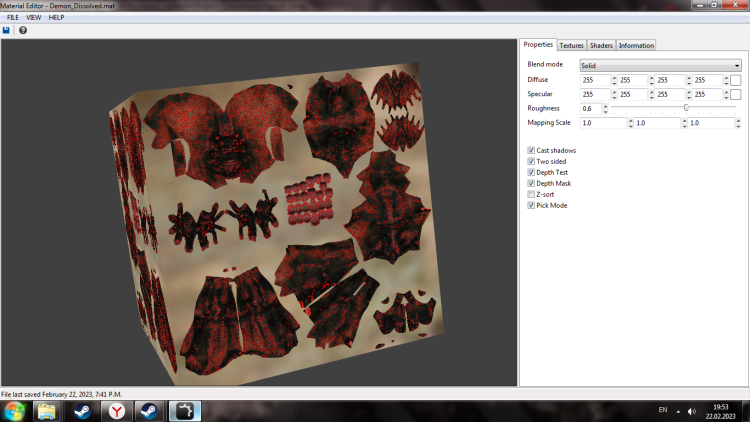Open Windows Explorer from the taskbar
The height and width of the screenshot is (422, 750).
pyautogui.click(x=46, y=410)
